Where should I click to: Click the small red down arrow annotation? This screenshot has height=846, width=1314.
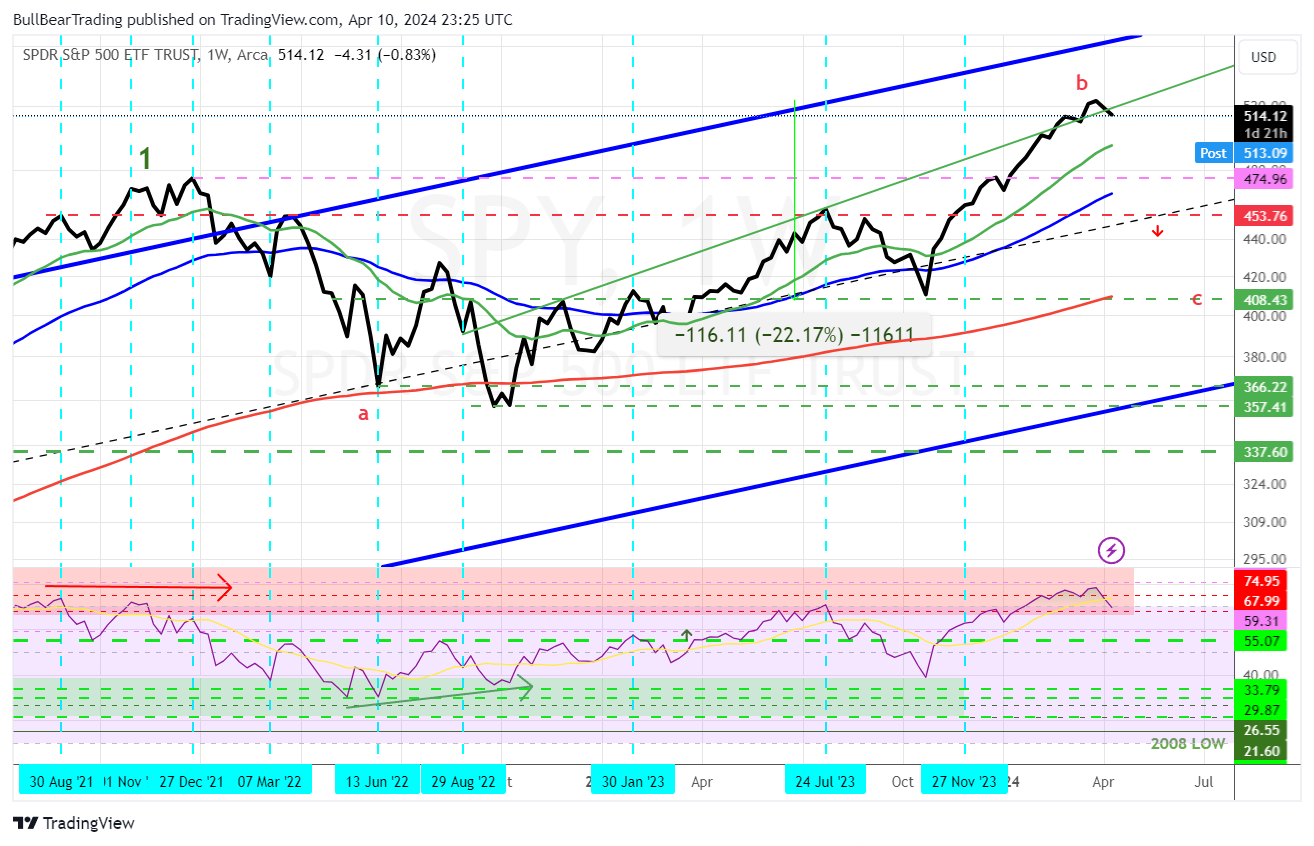(x=1157, y=231)
